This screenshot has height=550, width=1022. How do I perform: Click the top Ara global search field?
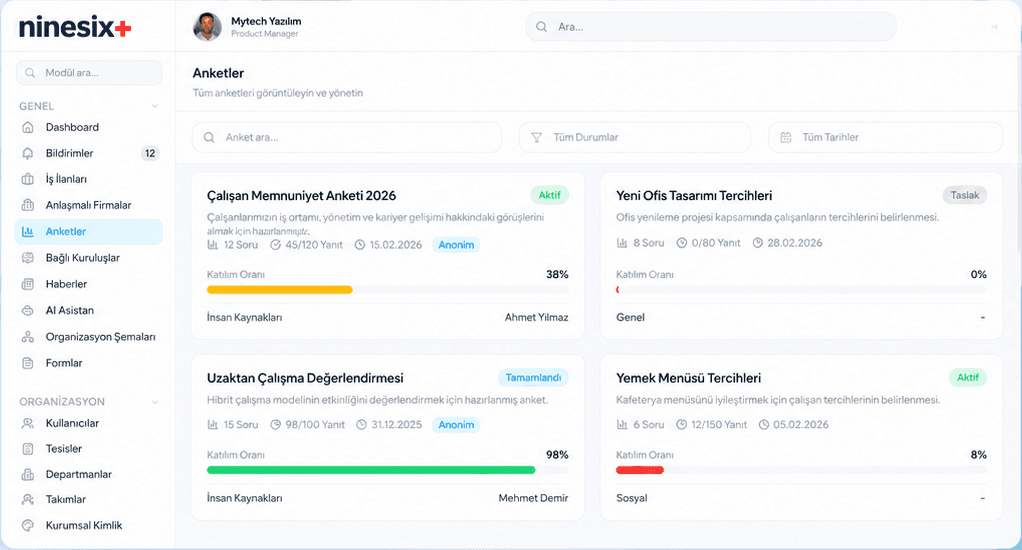711,27
